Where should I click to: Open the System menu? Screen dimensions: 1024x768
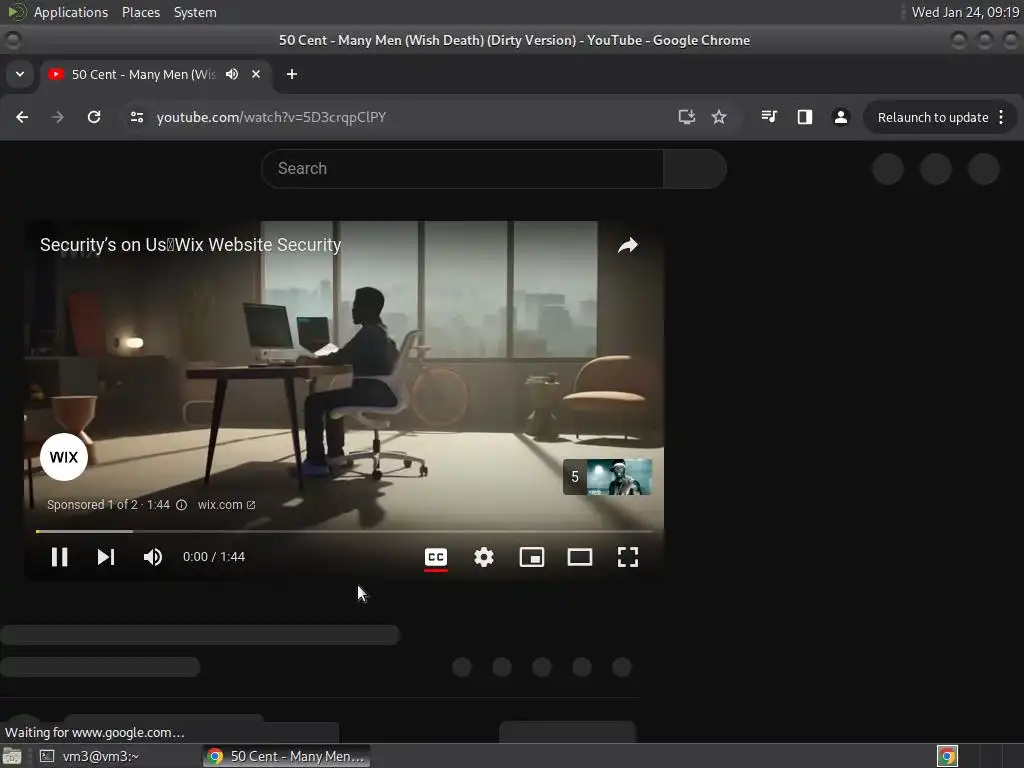pyautogui.click(x=195, y=12)
